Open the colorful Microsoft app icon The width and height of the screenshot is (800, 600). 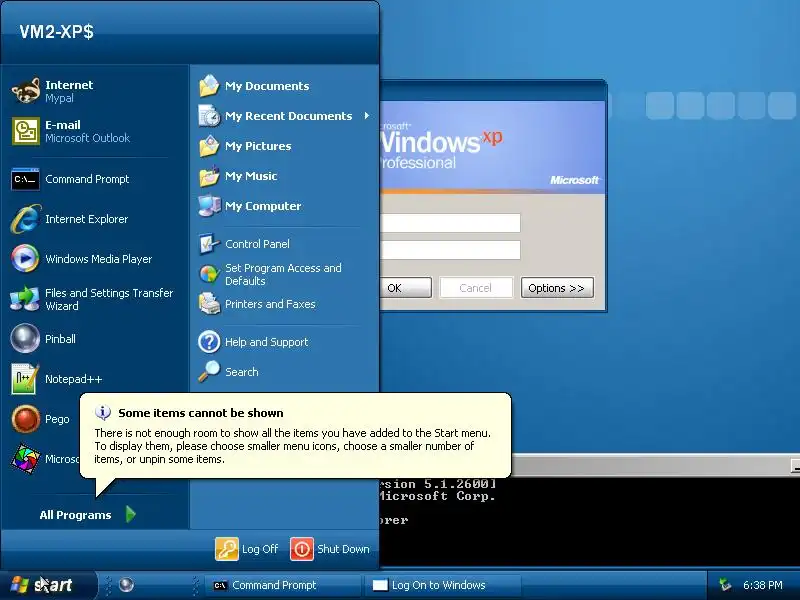tap(25, 459)
